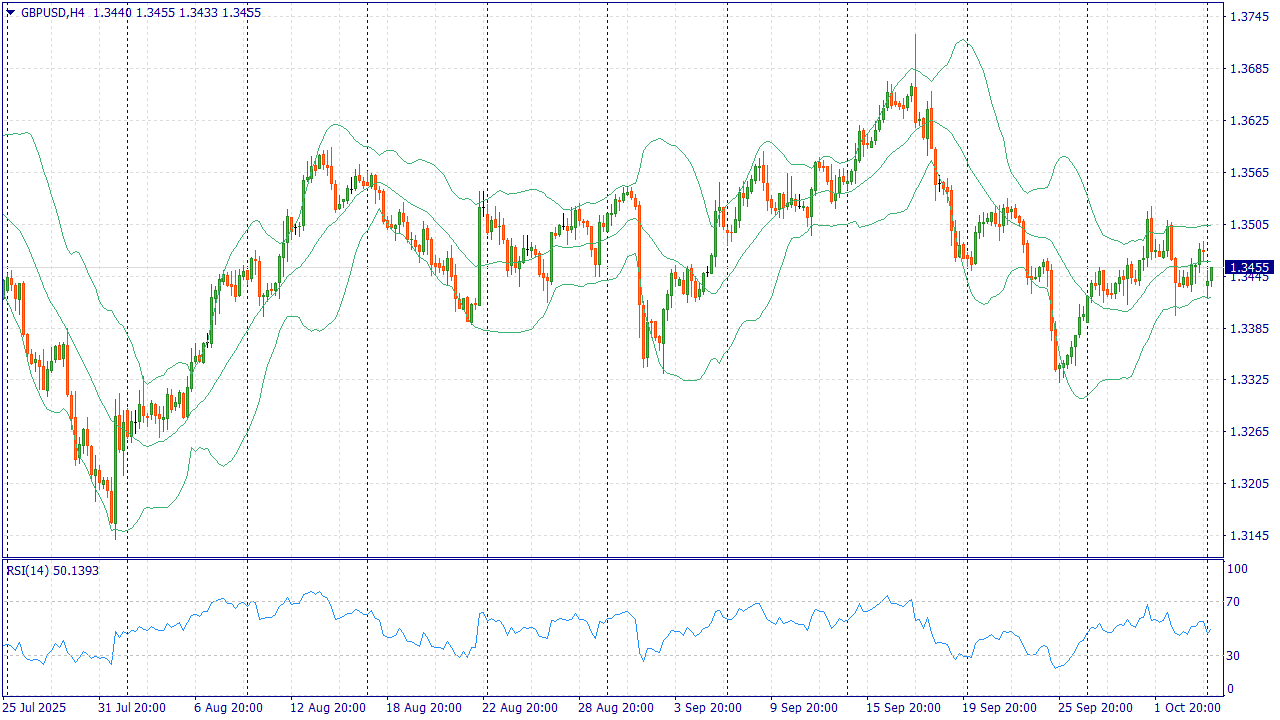Select the current price tag 1.3455

1249,267
